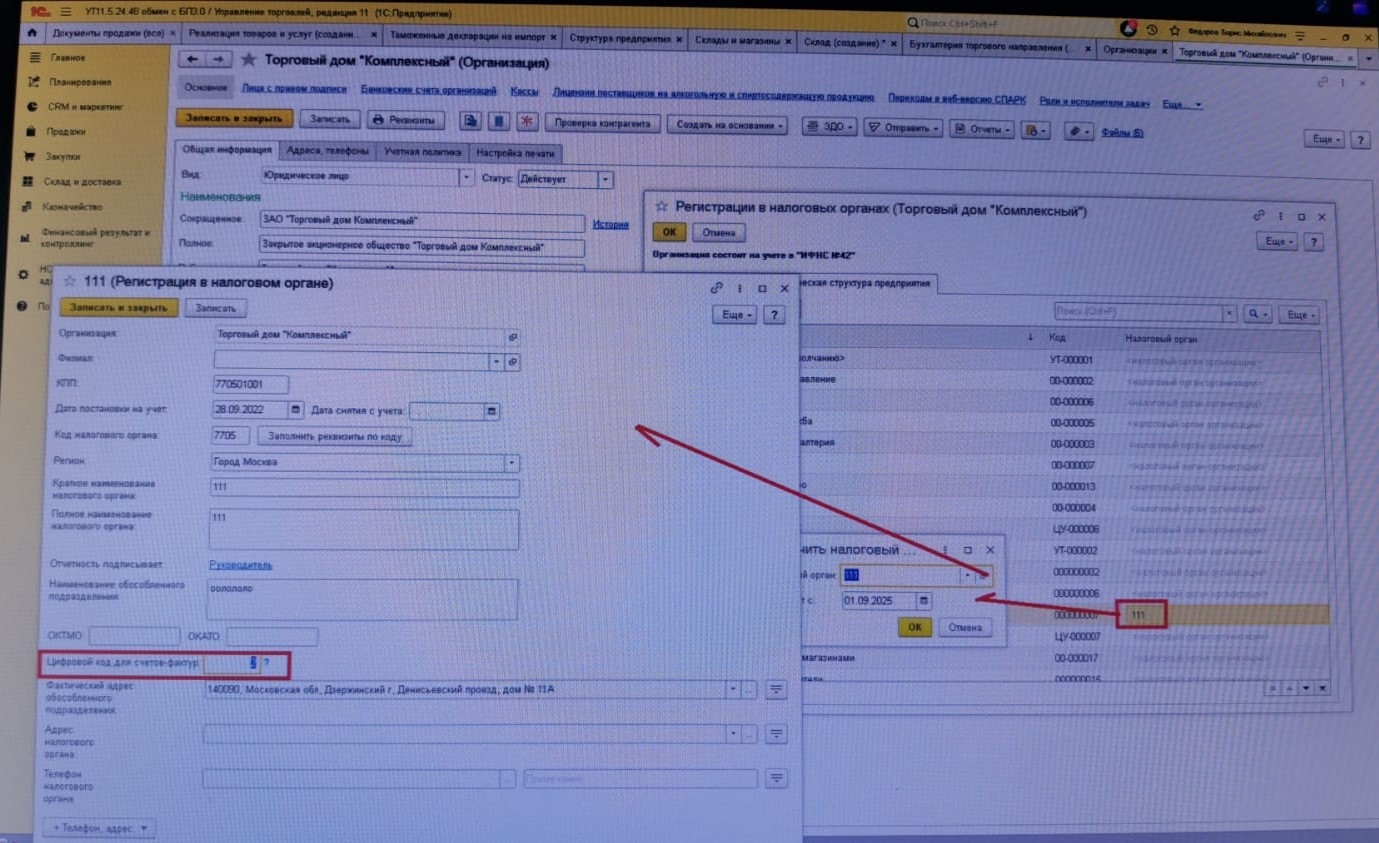Click help button in Регистрации в налоговых органах
The image size is (1379, 843).
coord(1314,242)
